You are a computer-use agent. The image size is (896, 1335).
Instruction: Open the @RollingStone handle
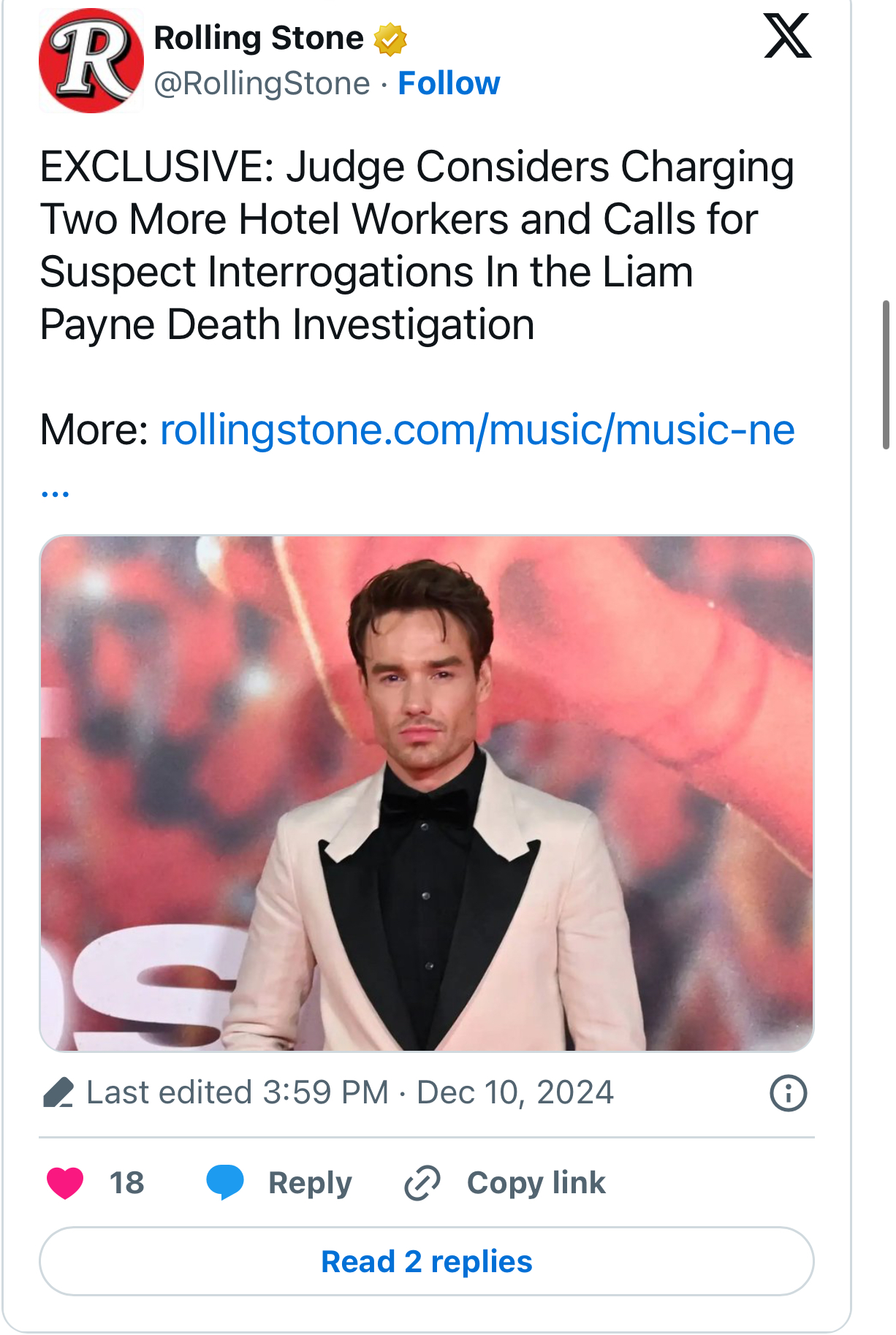click(x=262, y=83)
